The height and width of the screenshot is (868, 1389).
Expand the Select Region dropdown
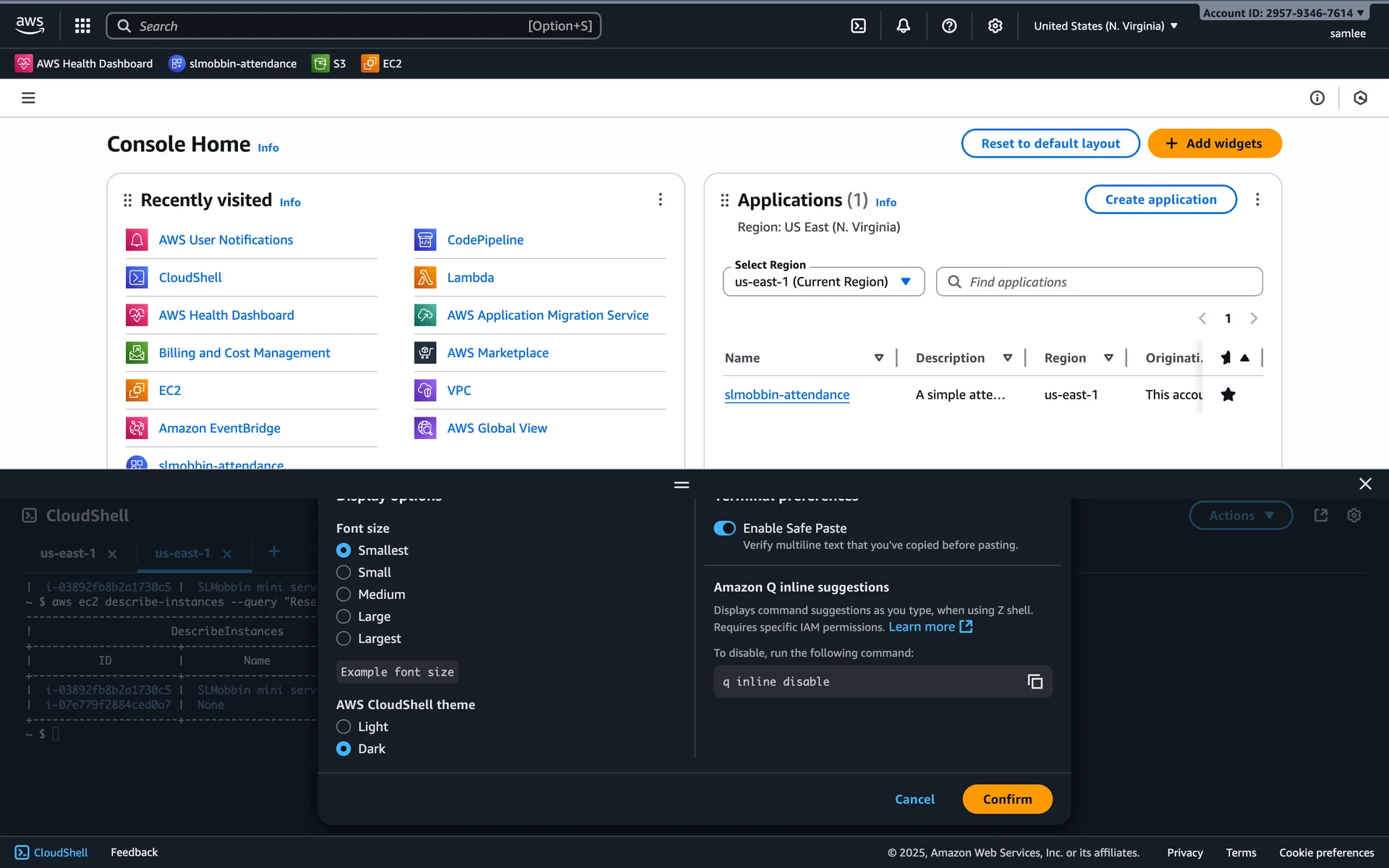pos(823,282)
